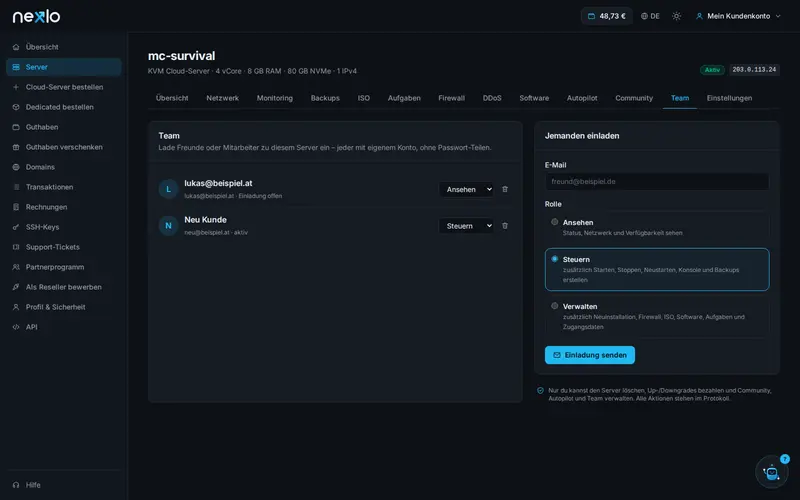Click the Rechnungen document icon

coord(16,207)
